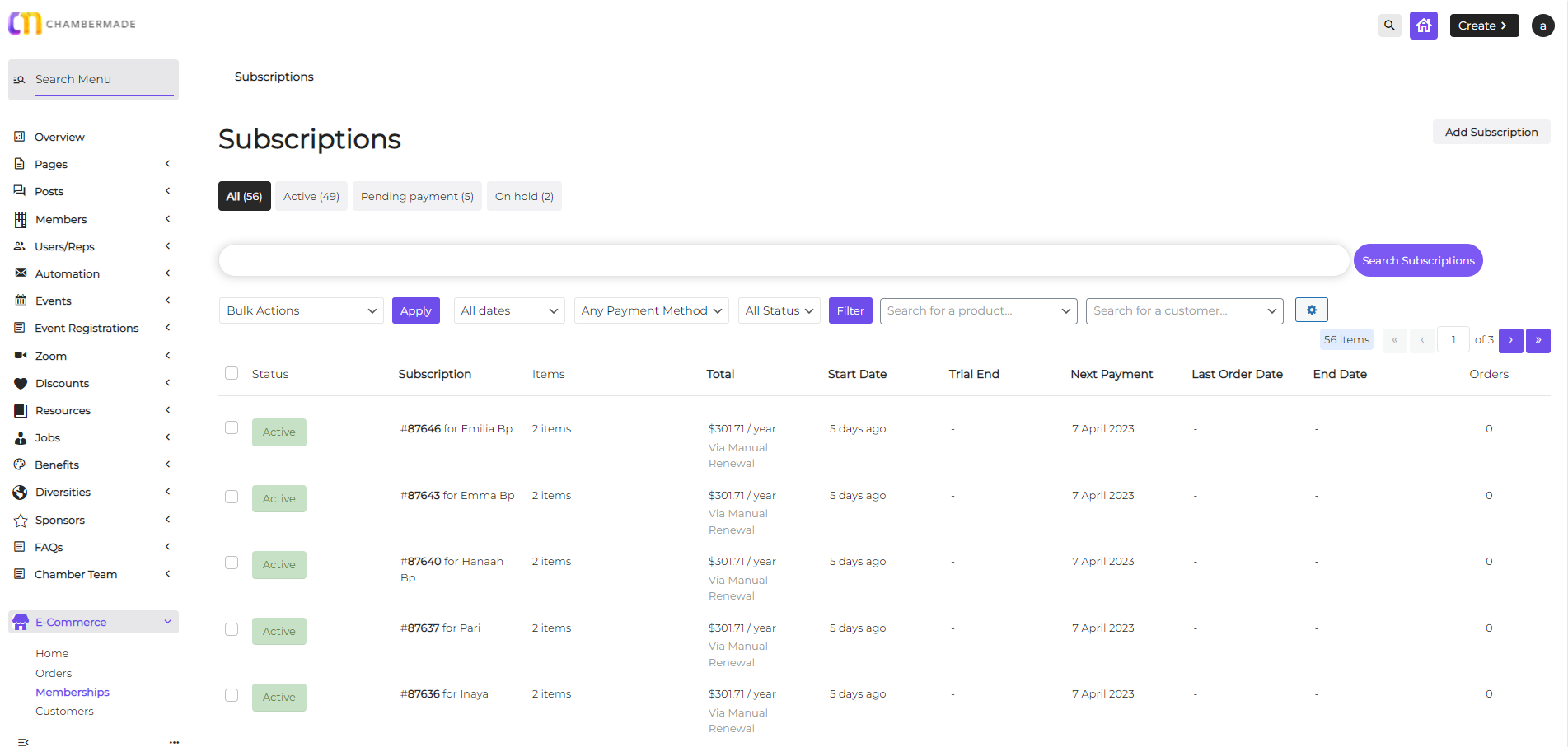Click the ChamberMade logo
Screen dimensions: 1568x747
coord(73,23)
